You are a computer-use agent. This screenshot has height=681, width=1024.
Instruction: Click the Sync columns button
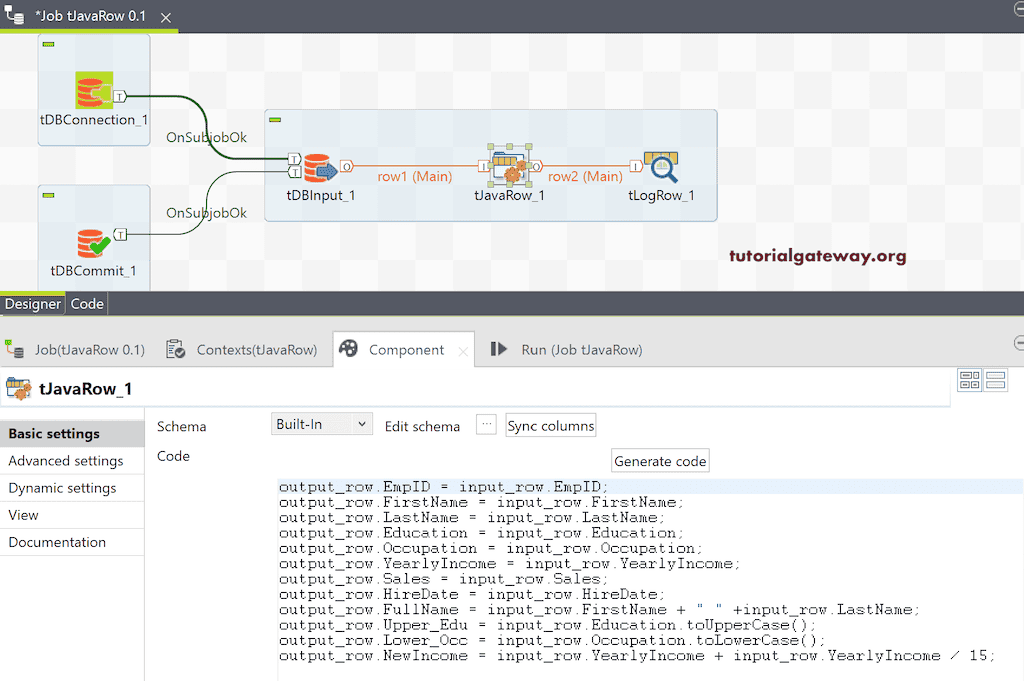click(550, 425)
